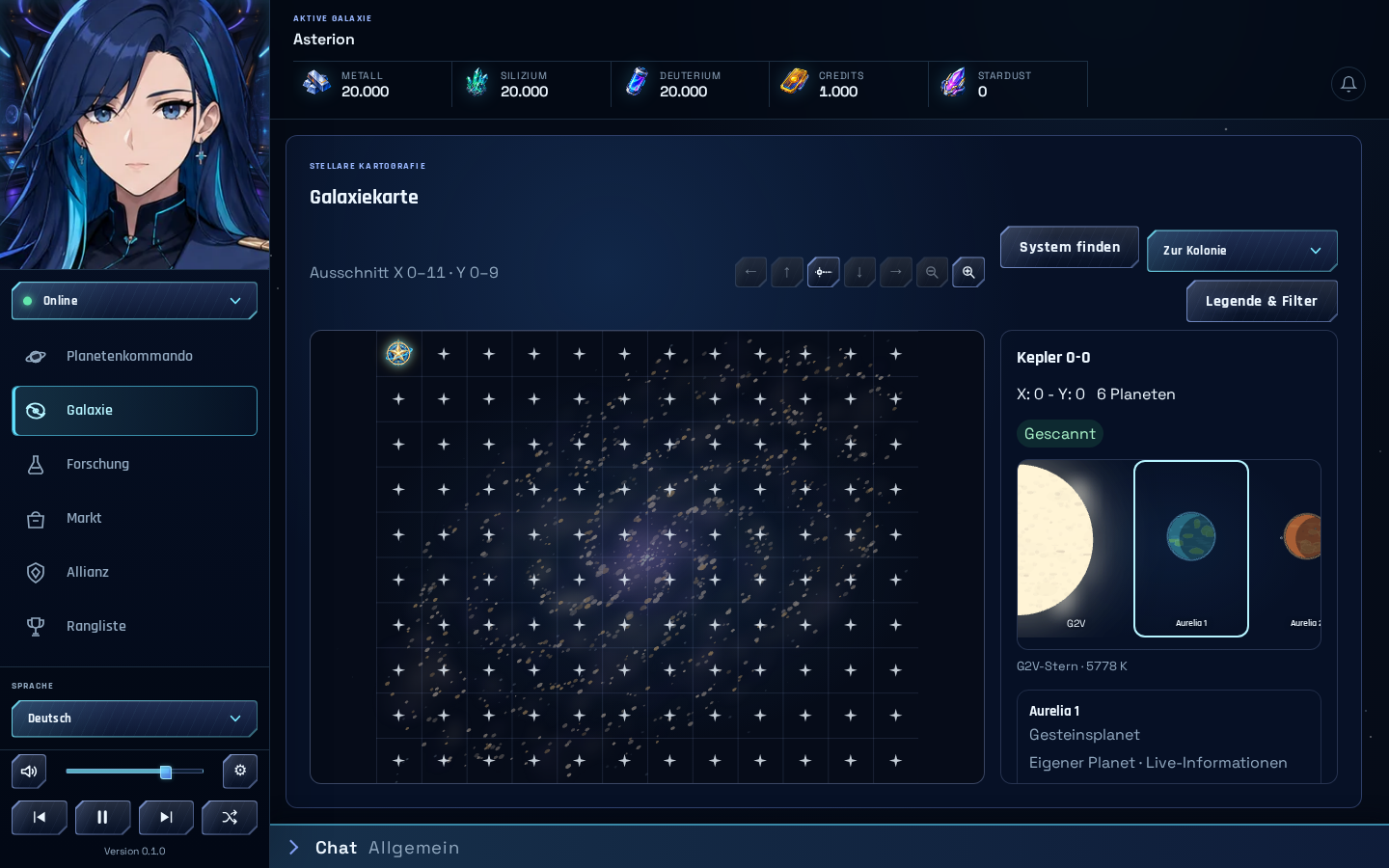
Task: Pan the galaxy map left
Action: [x=750, y=272]
